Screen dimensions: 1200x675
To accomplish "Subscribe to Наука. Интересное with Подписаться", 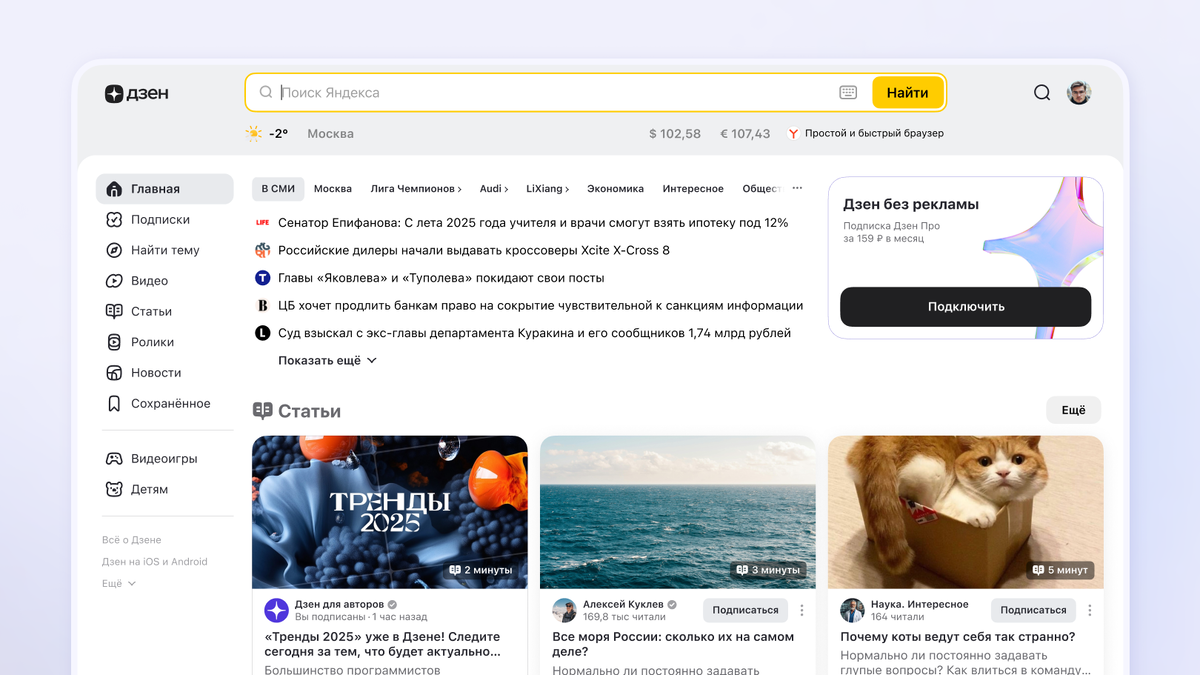I will coord(1033,610).
